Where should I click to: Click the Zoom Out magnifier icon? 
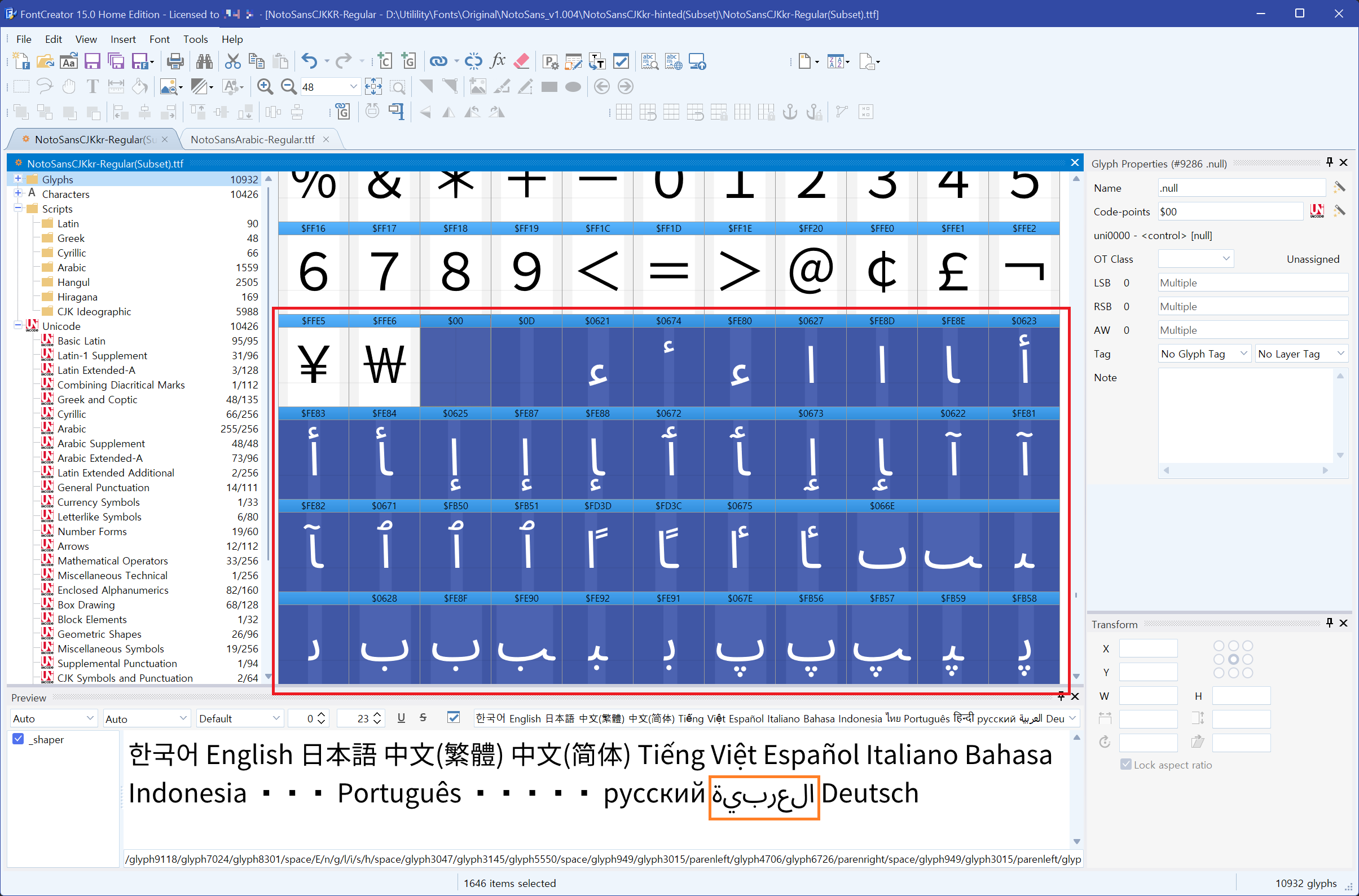pyautogui.click(x=289, y=87)
